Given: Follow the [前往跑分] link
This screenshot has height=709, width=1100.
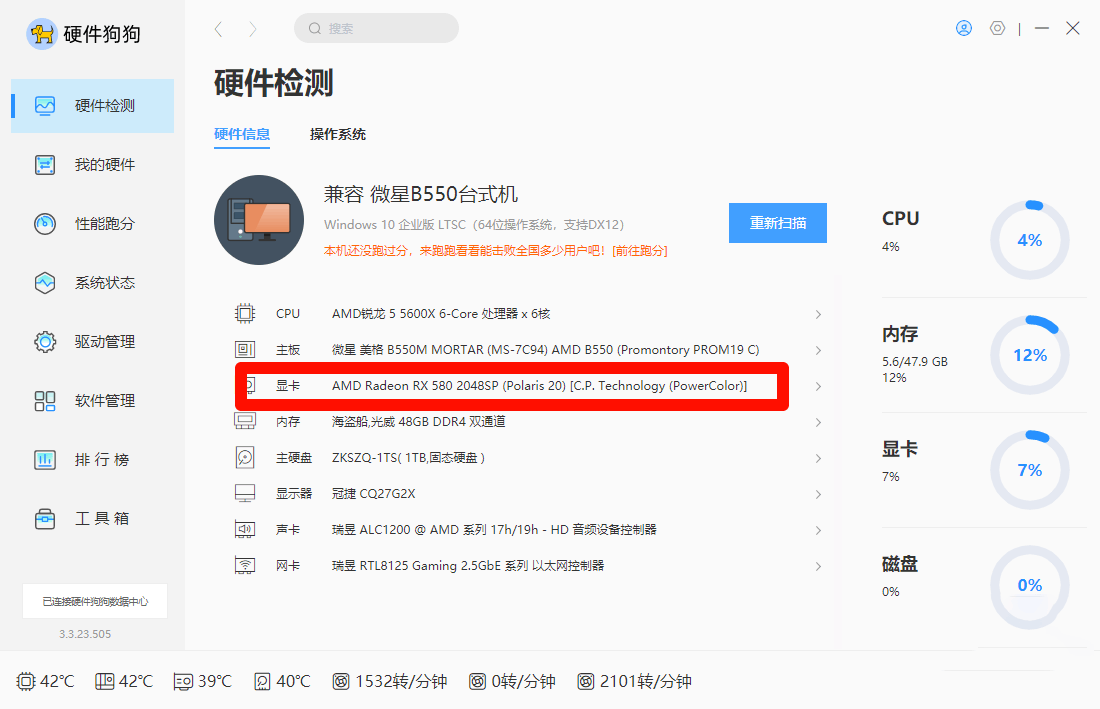Looking at the screenshot, I should click(640, 251).
